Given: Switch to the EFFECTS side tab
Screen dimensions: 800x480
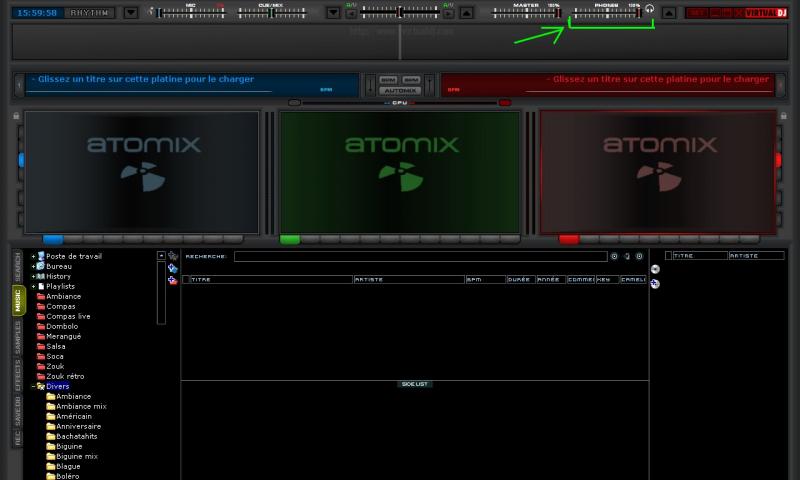Looking at the screenshot, I should pos(17,378).
